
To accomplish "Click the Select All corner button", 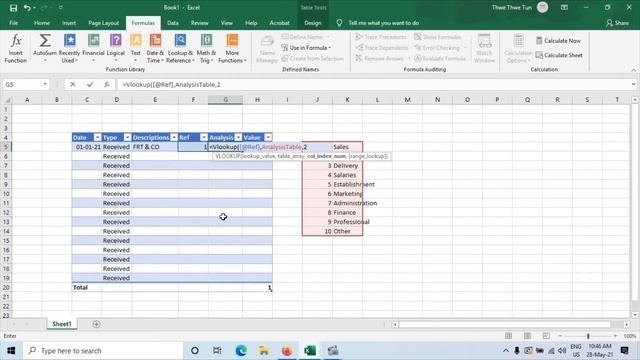I will click(7, 100).
